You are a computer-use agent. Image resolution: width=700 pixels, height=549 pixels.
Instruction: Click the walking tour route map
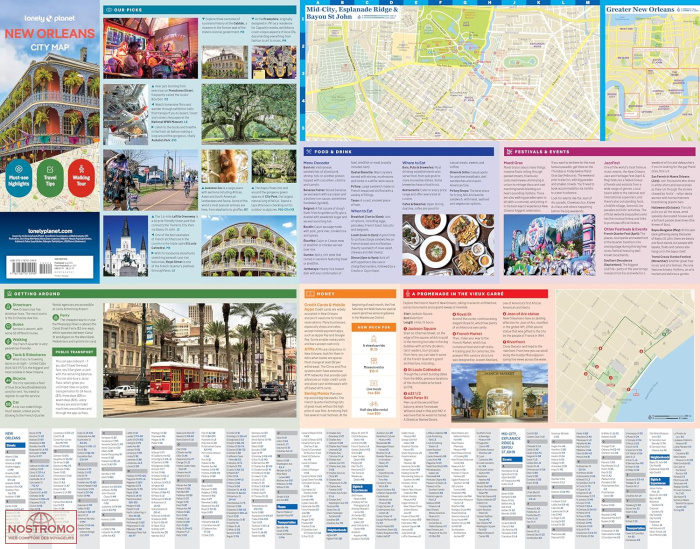(625, 356)
